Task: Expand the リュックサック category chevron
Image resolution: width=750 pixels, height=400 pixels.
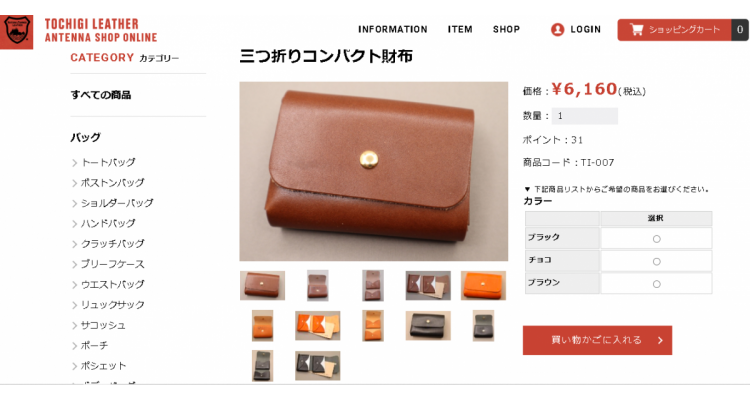Action: coord(74,305)
